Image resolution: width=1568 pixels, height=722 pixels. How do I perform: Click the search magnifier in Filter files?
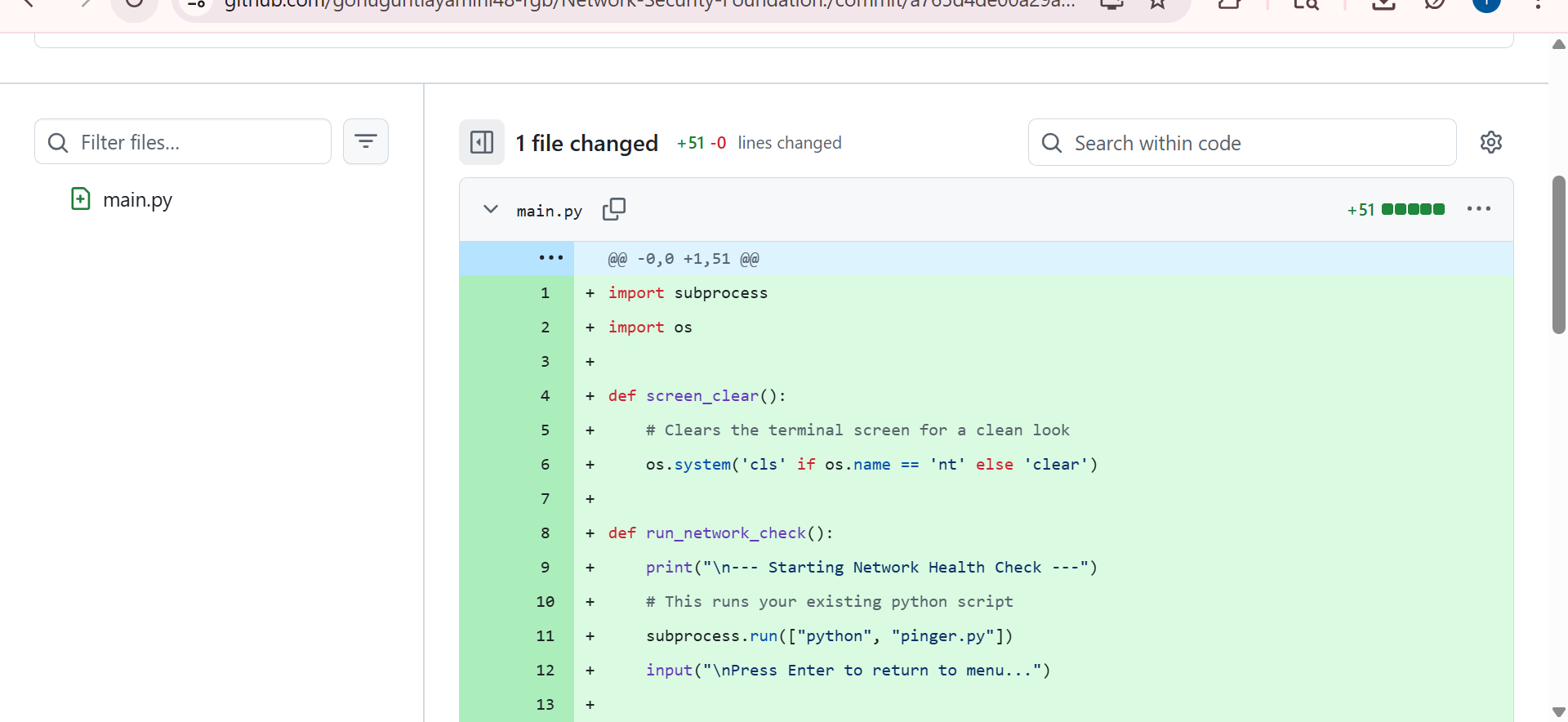point(58,143)
